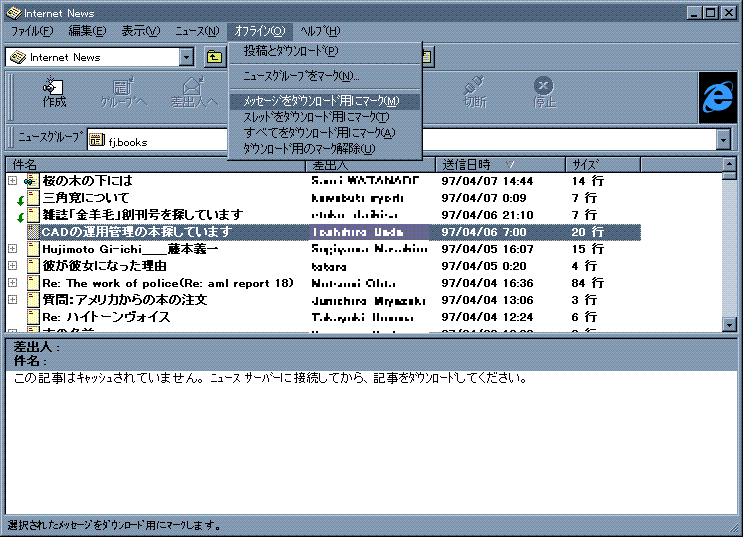Close the オフライン(O) menu
743x537 pixels.
point(260,31)
